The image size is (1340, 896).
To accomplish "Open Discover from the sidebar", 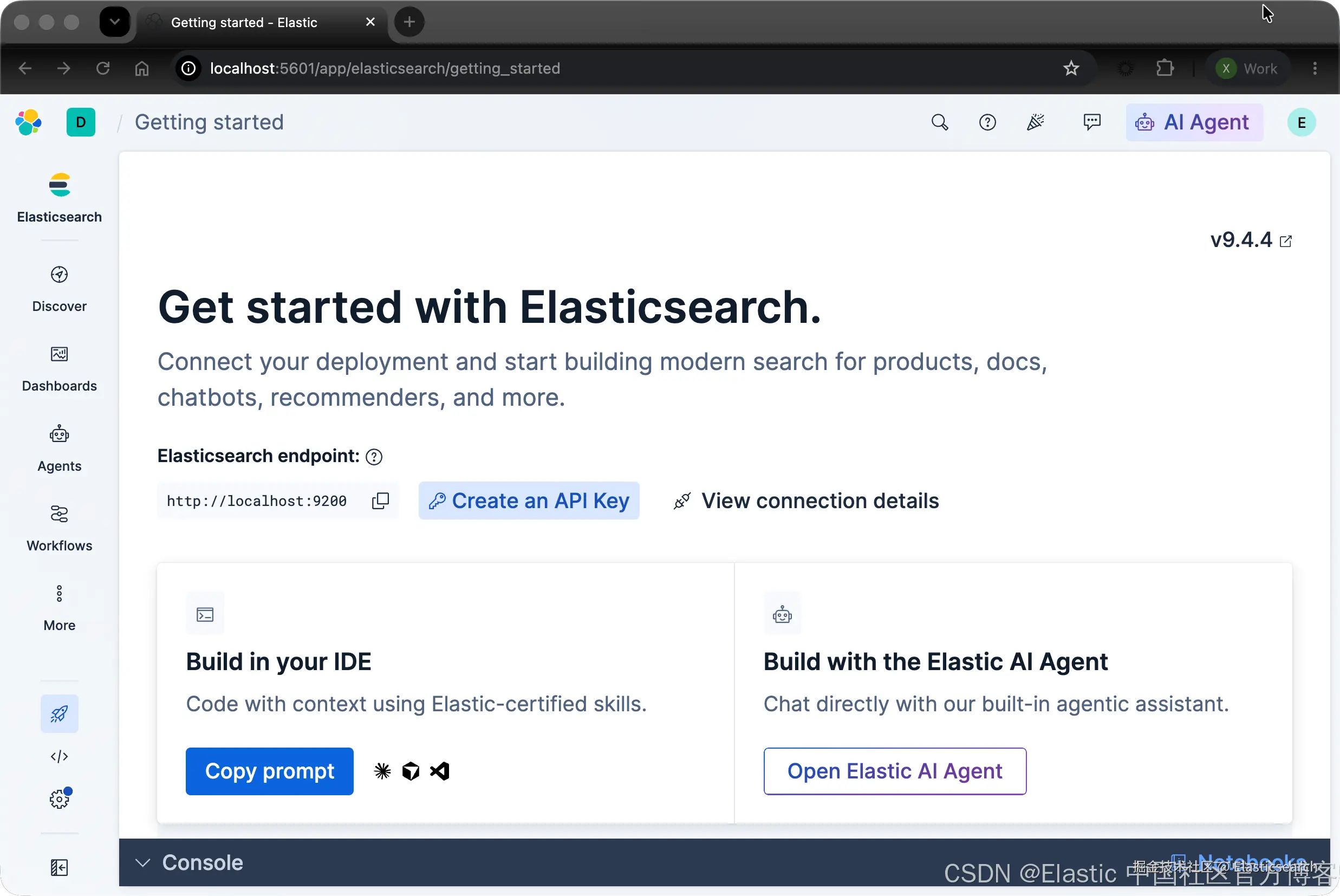I will click(60, 289).
